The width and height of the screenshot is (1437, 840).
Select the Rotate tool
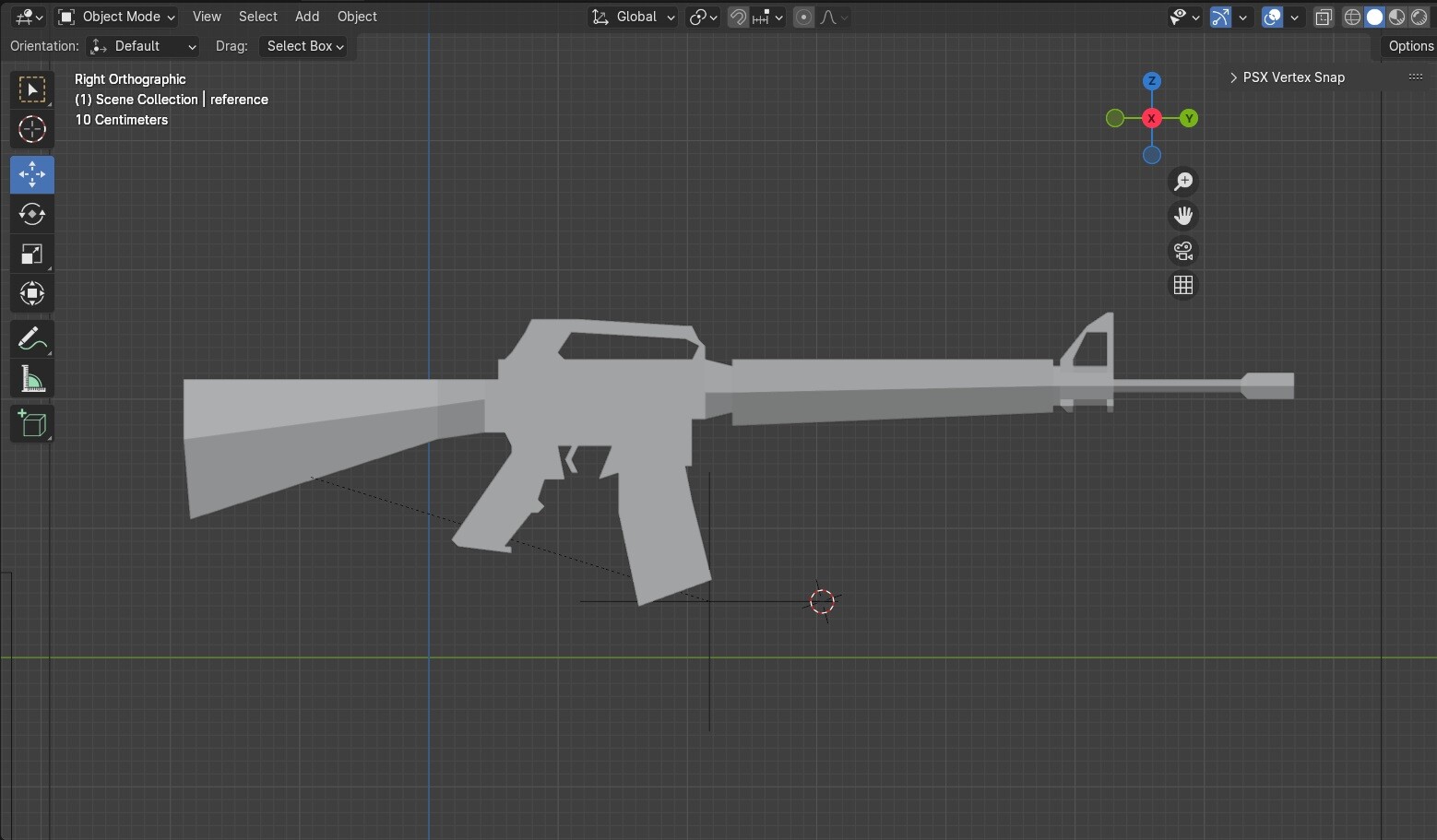pos(31,214)
